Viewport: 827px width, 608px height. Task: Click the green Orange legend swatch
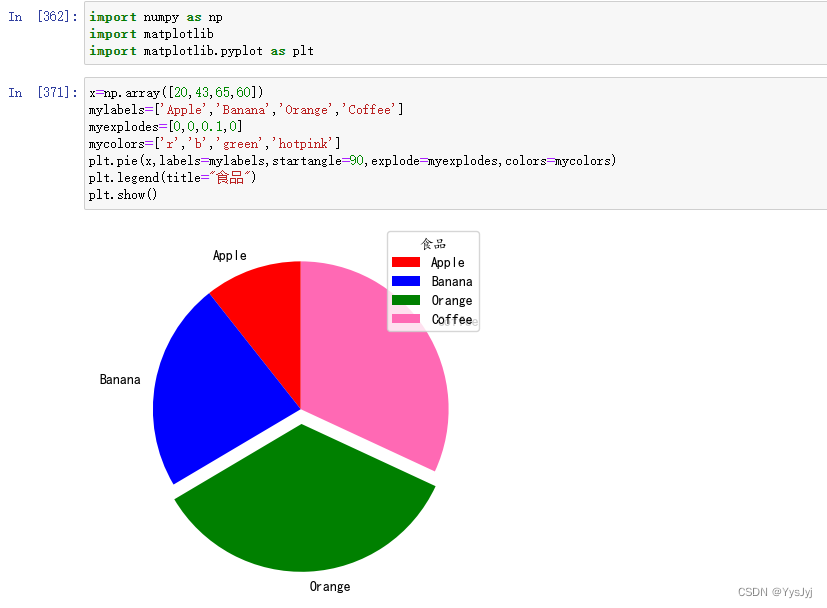click(406, 300)
